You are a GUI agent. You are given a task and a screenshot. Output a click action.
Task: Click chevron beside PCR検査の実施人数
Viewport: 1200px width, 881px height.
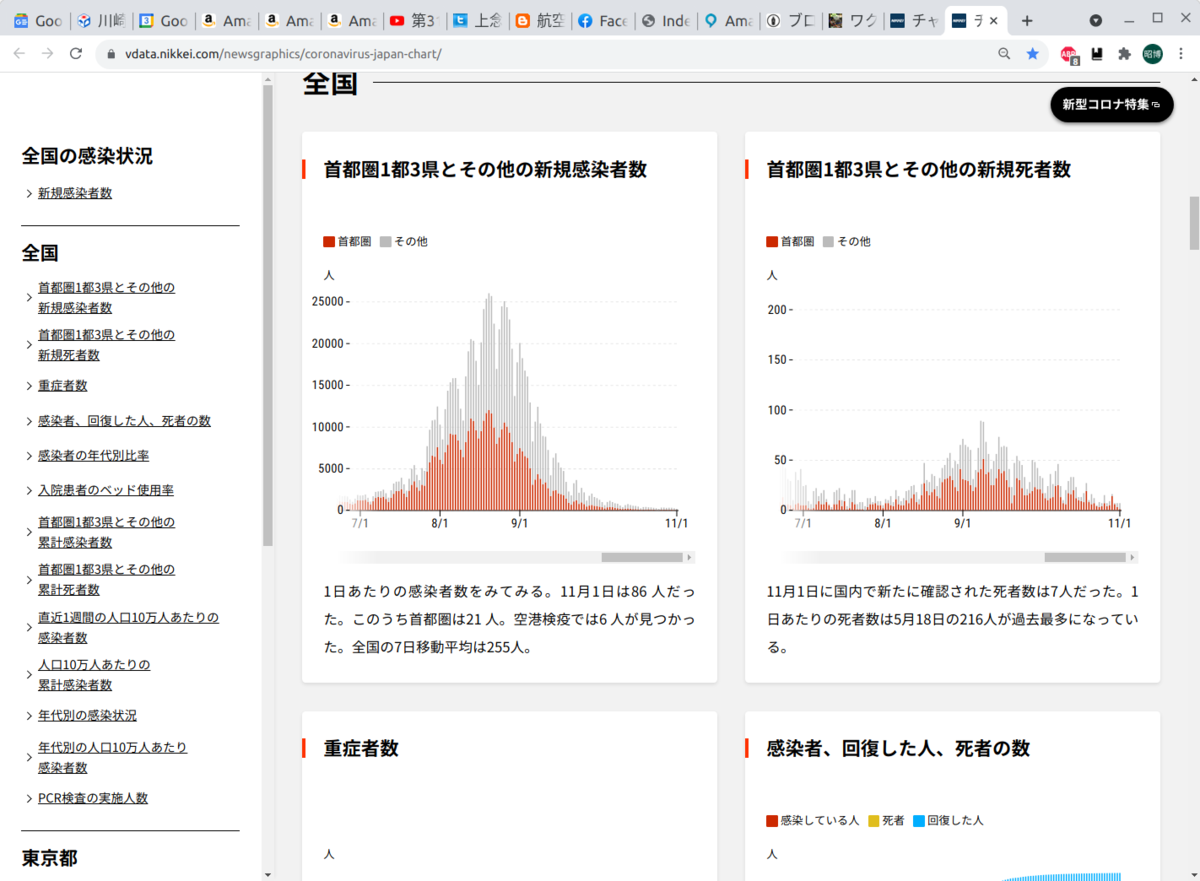(x=29, y=798)
